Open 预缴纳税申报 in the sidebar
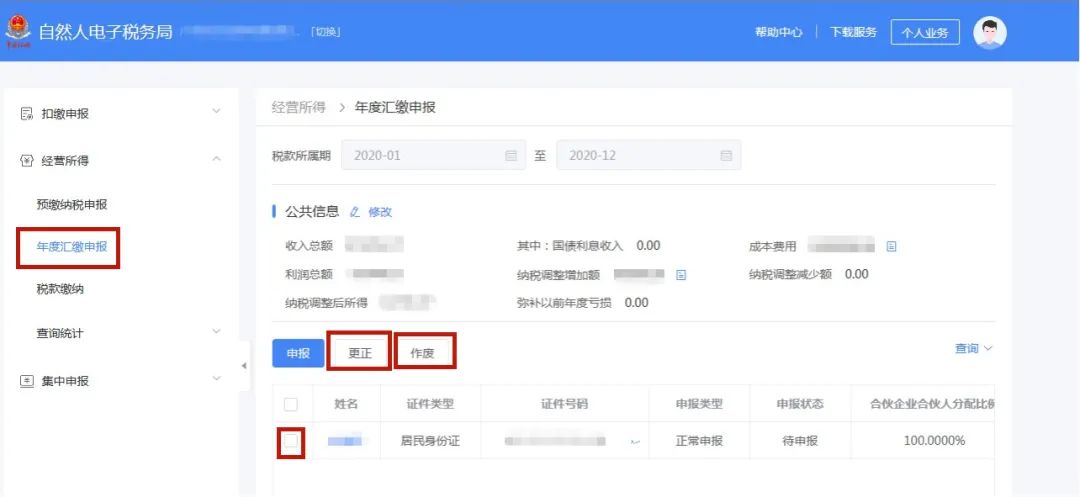Image resolution: width=1080 pixels, height=497 pixels. (72, 204)
